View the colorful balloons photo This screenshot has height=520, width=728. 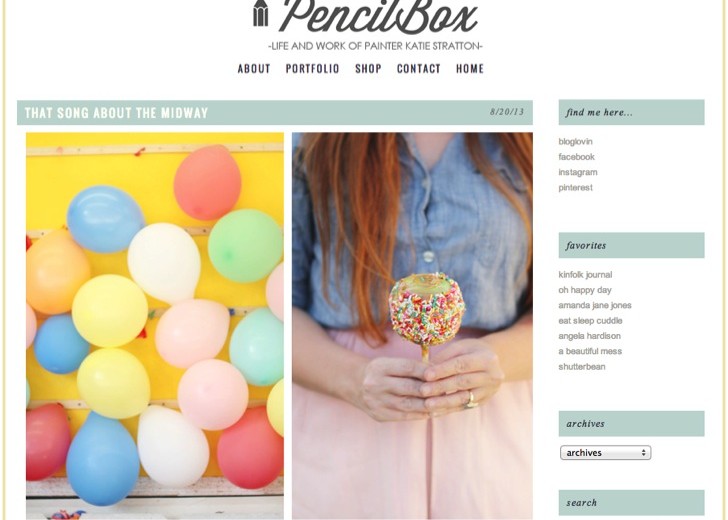click(x=155, y=326)
